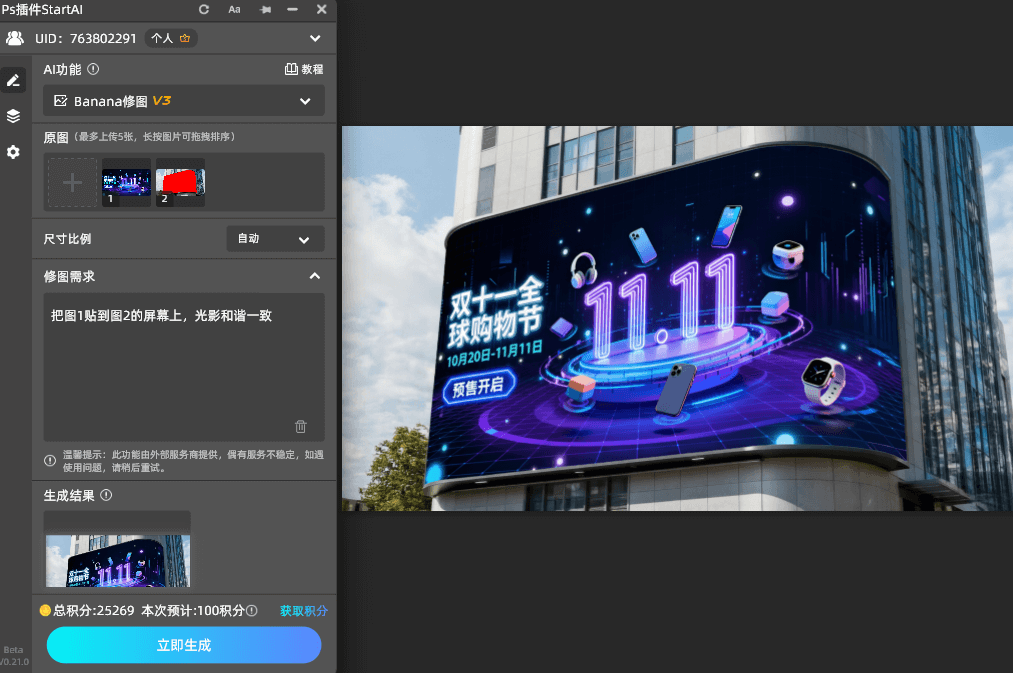Select the pencil edit tool in sidebar
The width and height of the screenshot is (1013, 673).
click(13, 79)
